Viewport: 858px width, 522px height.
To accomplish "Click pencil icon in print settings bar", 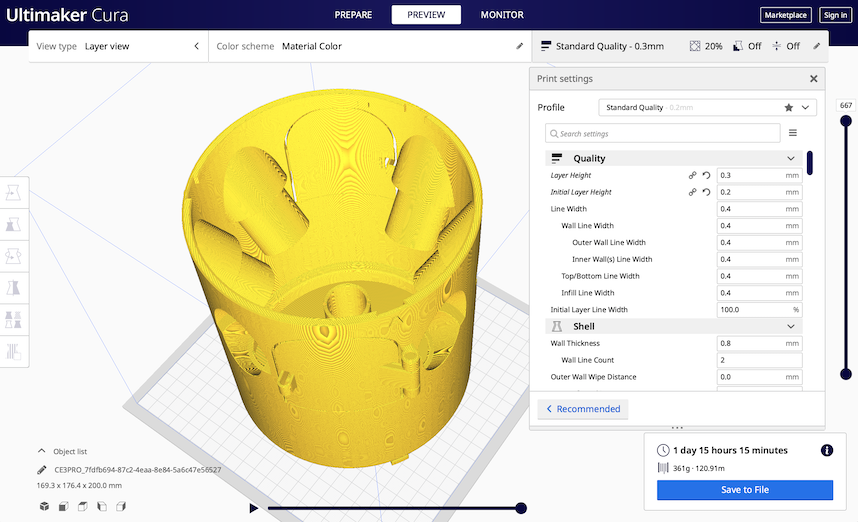I will (816, 46).
